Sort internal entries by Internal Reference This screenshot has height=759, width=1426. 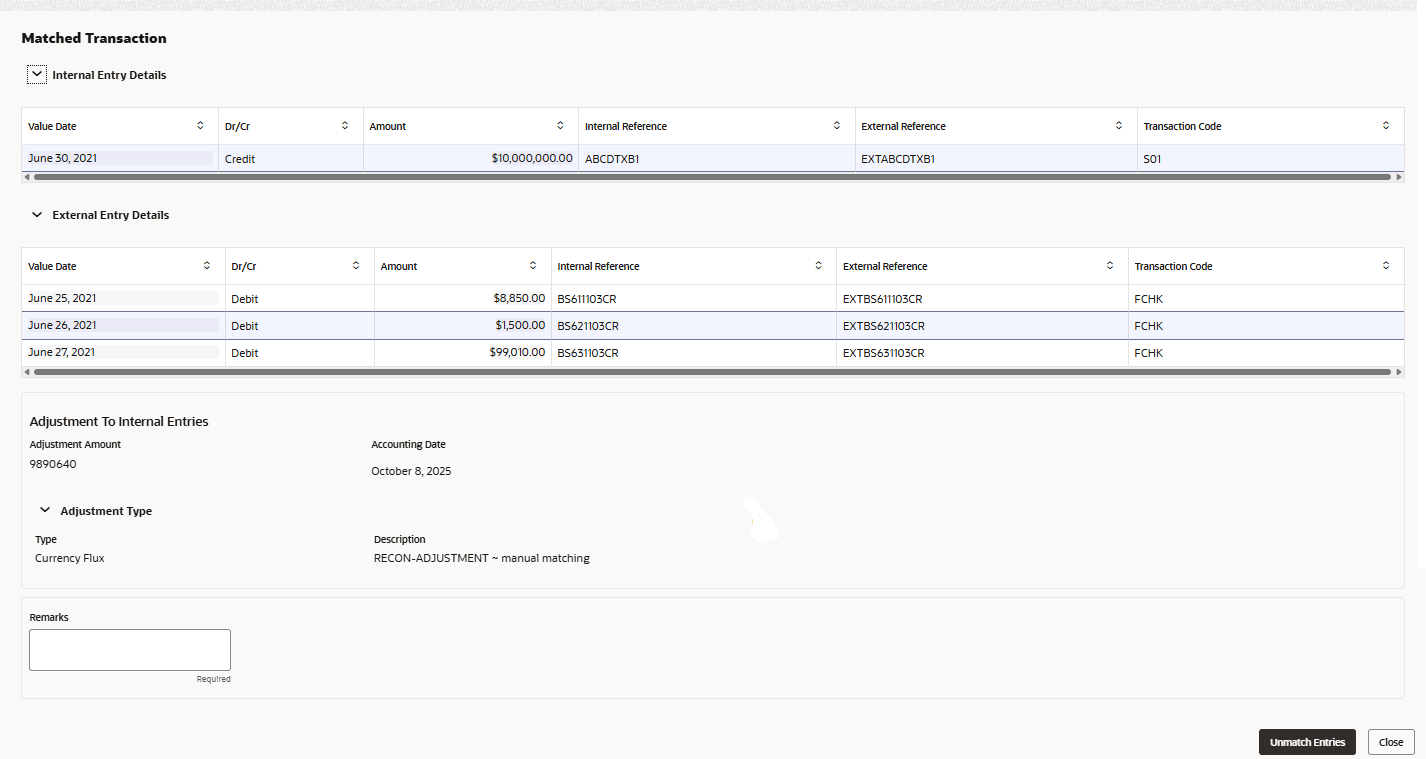(837, 126)
